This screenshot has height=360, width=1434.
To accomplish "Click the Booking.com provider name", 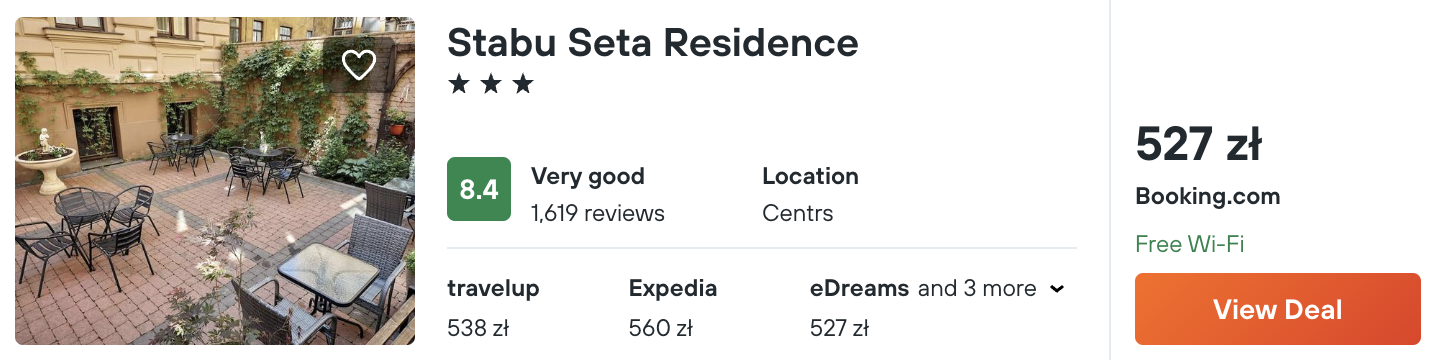I will tap(1208, 197).
